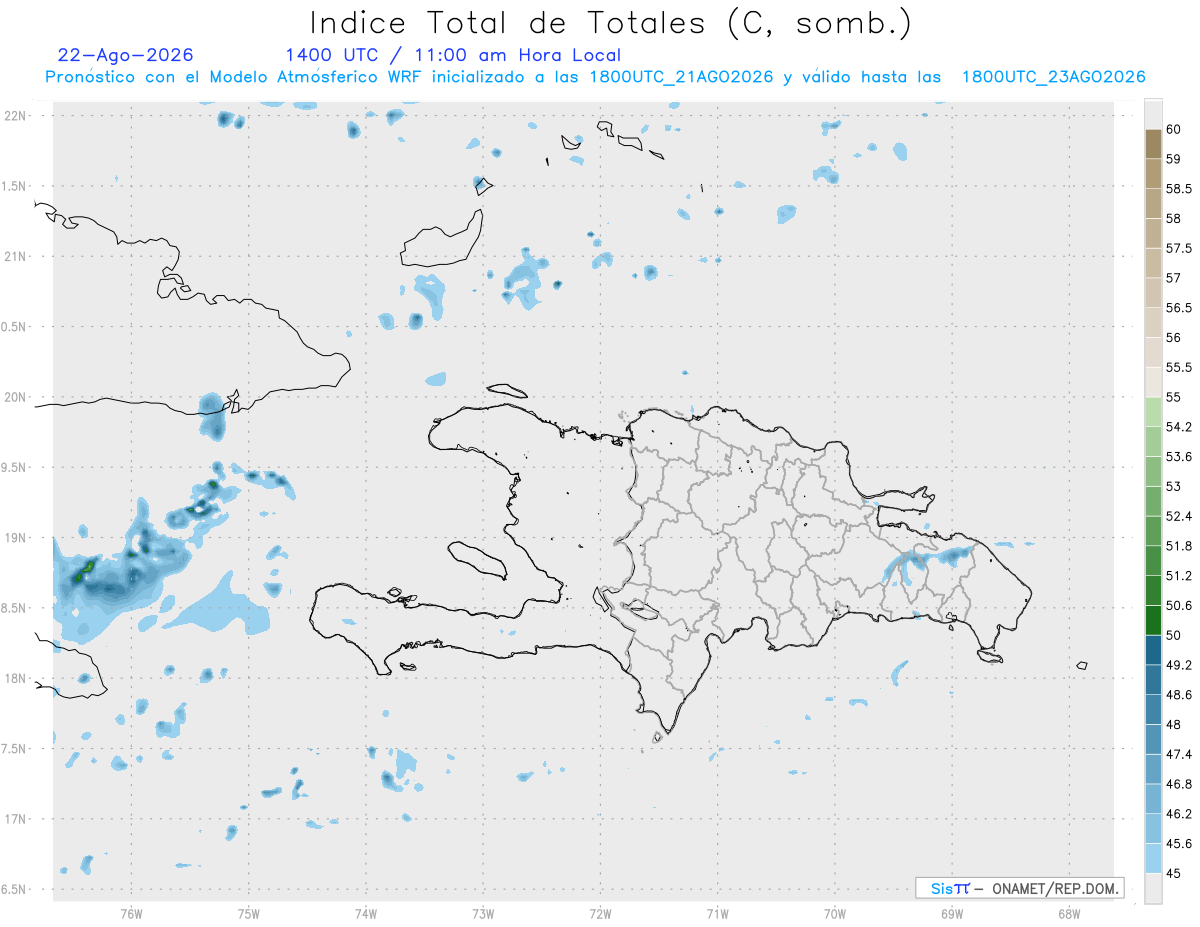This screenshot has height=927, width=1200.
Task: Click the colorbar value '47.4'
Action: [x=1178, y=754]
